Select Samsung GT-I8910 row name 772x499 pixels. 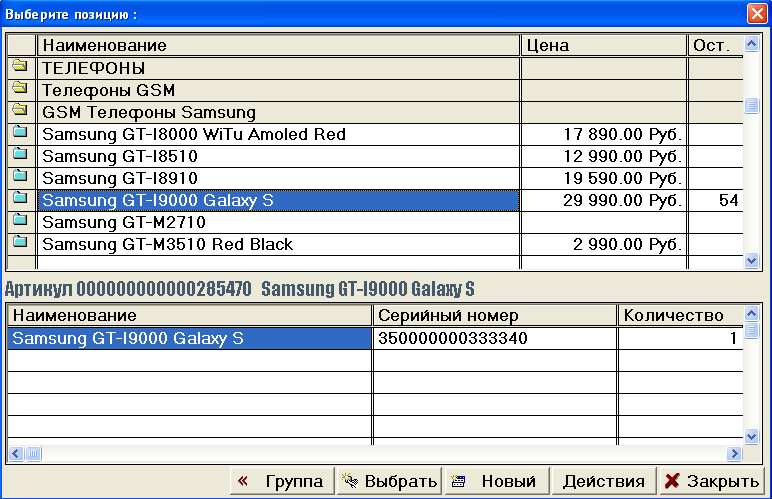tap(279, 178)
